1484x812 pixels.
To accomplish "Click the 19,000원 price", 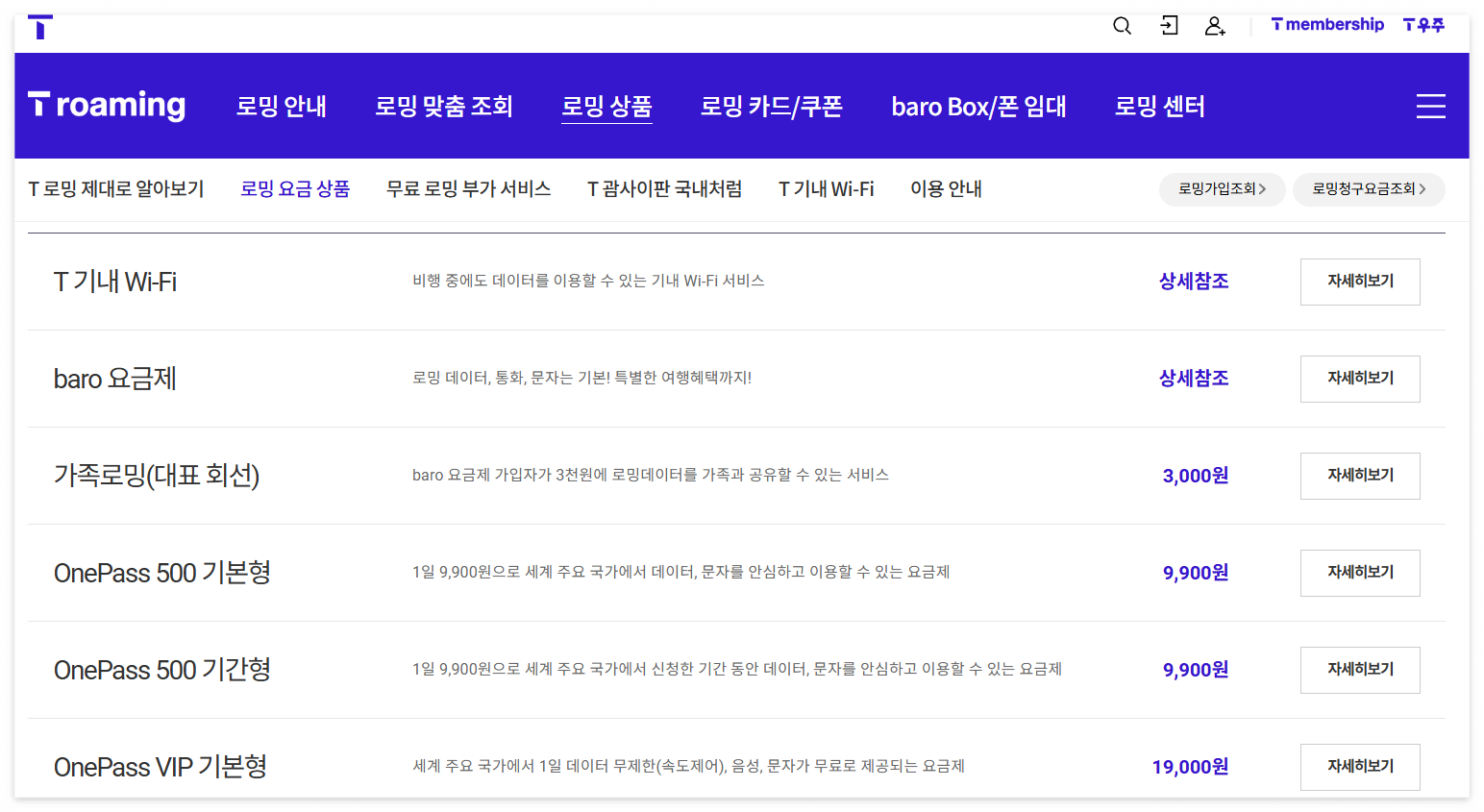I will coord(1191,767).
